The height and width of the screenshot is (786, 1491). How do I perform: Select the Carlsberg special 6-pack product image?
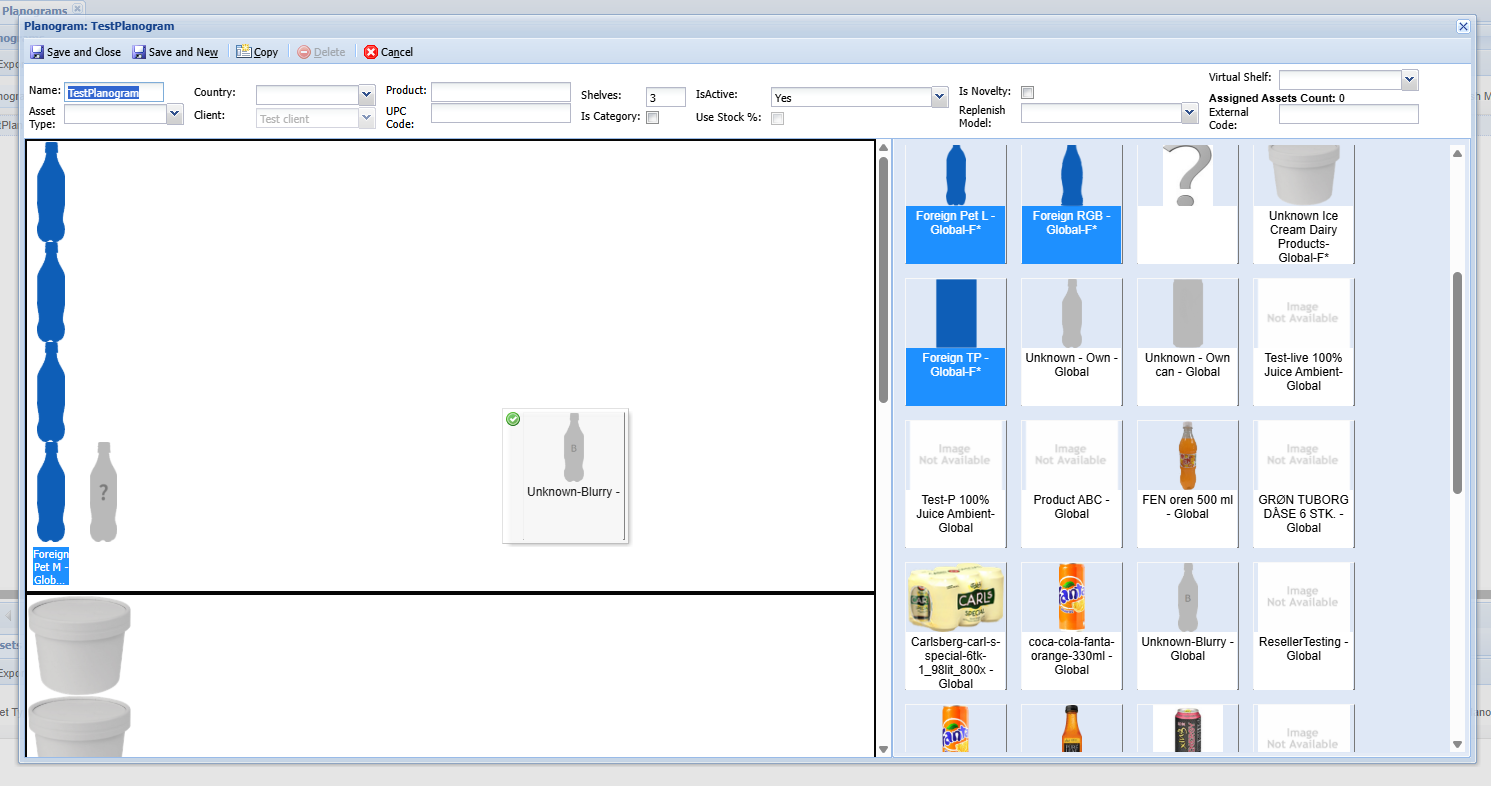coord(955,597)
